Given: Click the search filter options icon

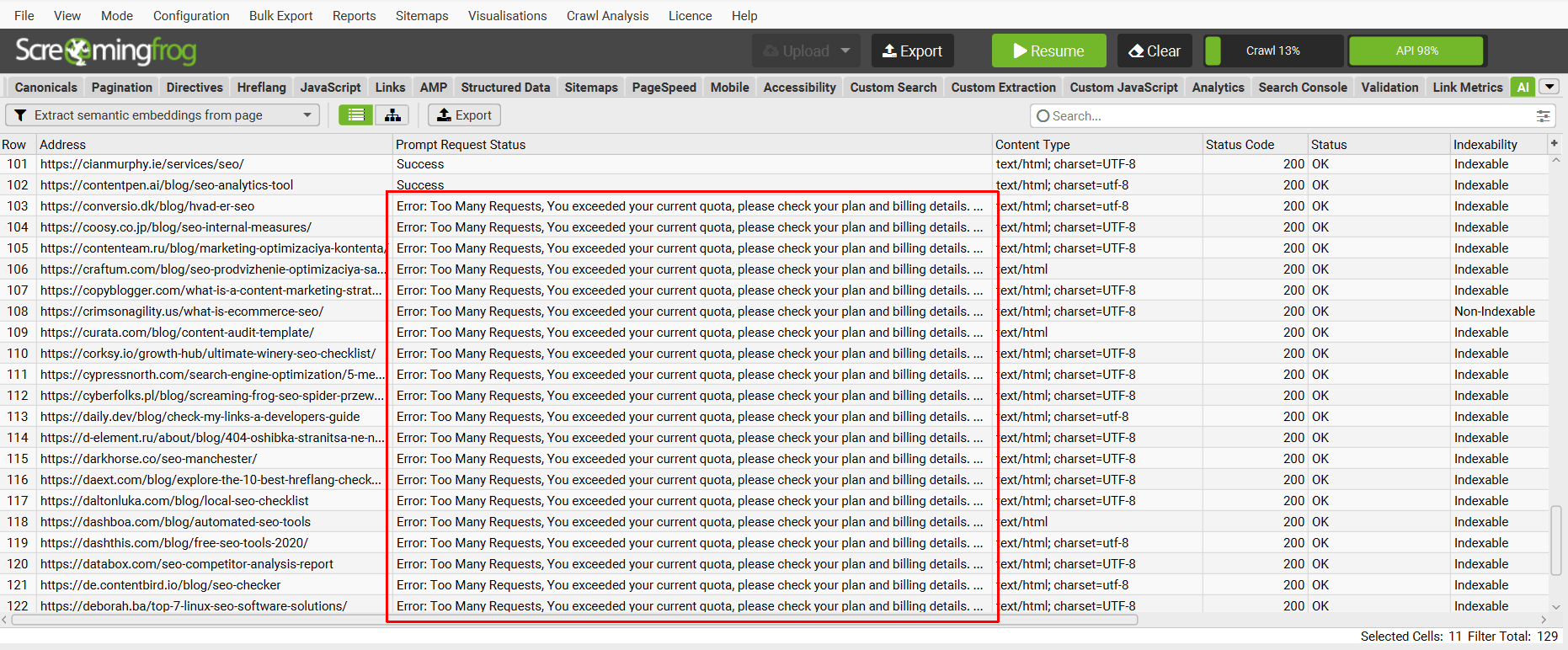Looking at the screenshot, I should coord(1543,116).
